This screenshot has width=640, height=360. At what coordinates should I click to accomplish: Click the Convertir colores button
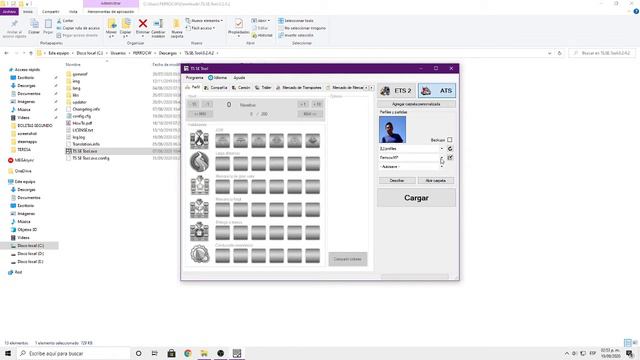pyautogui.click(x=348, y=259)
